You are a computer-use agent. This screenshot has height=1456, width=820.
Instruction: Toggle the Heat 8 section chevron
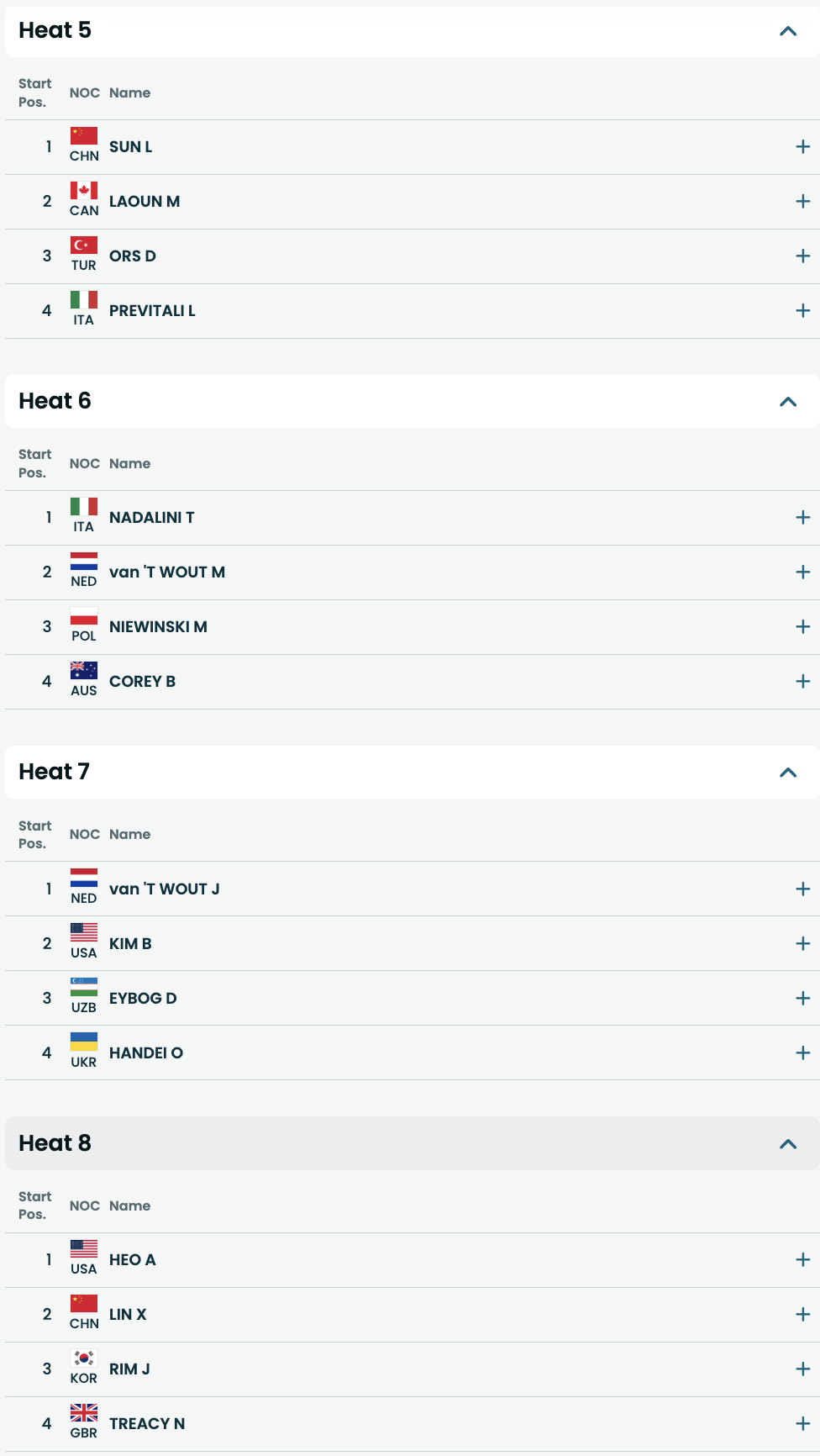tap(787, 1144)
